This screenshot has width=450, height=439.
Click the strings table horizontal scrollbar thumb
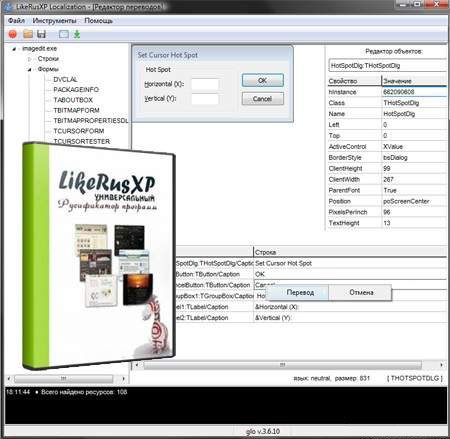pos(282,365)
